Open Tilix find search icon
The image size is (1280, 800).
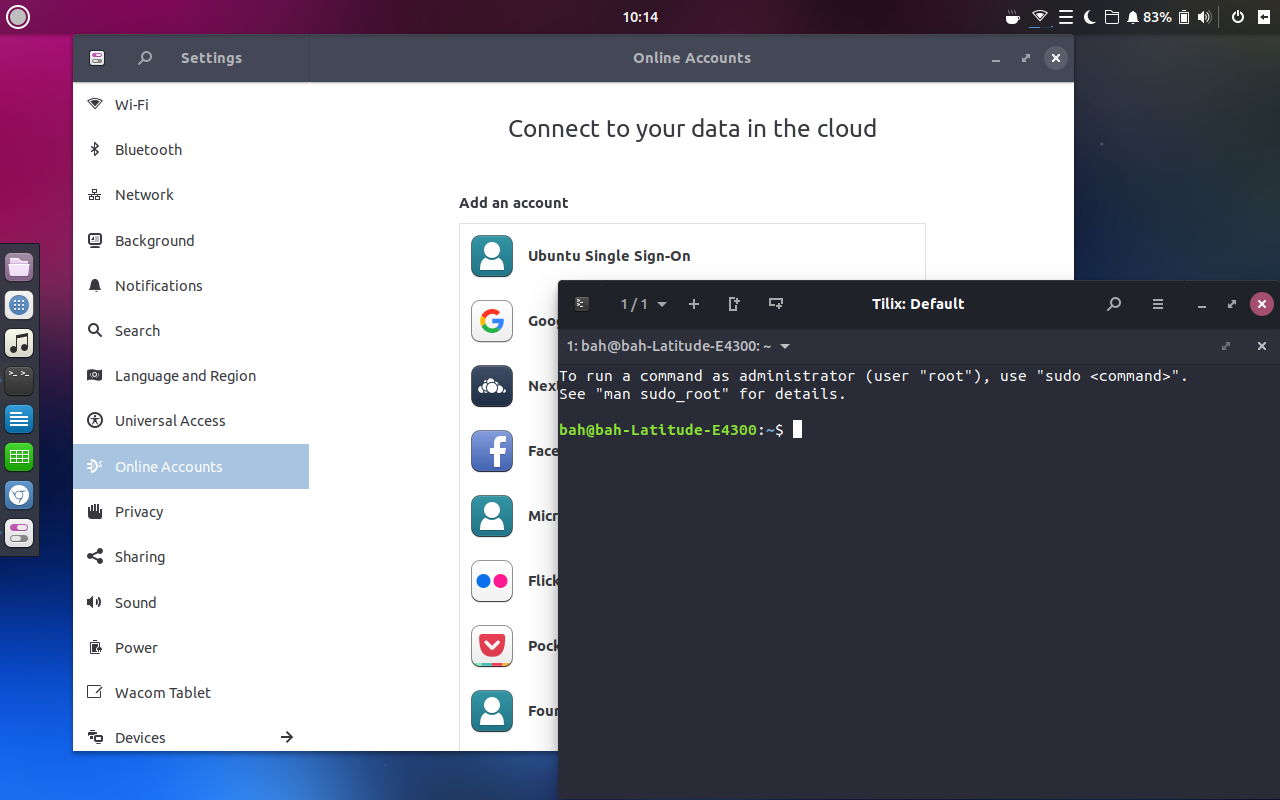point(1114,304)
